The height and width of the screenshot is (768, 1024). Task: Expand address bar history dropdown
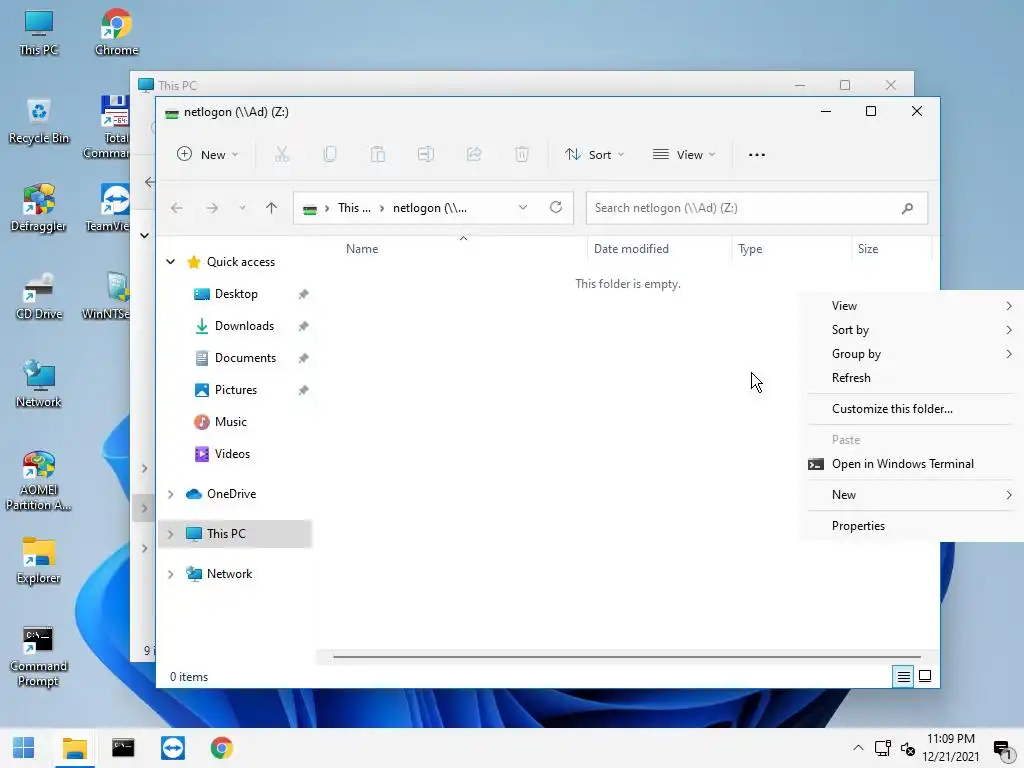coord(523,207)
